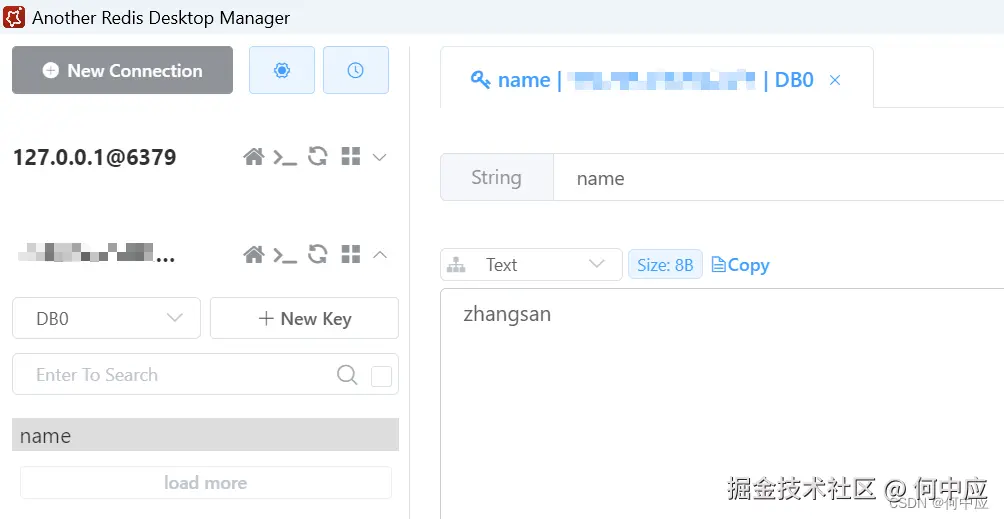Screen dimensions: 1004x519
Task: Expand the 127.0.0.1@6379 connection
Action: pyautogui.click(x=380, y=157)
